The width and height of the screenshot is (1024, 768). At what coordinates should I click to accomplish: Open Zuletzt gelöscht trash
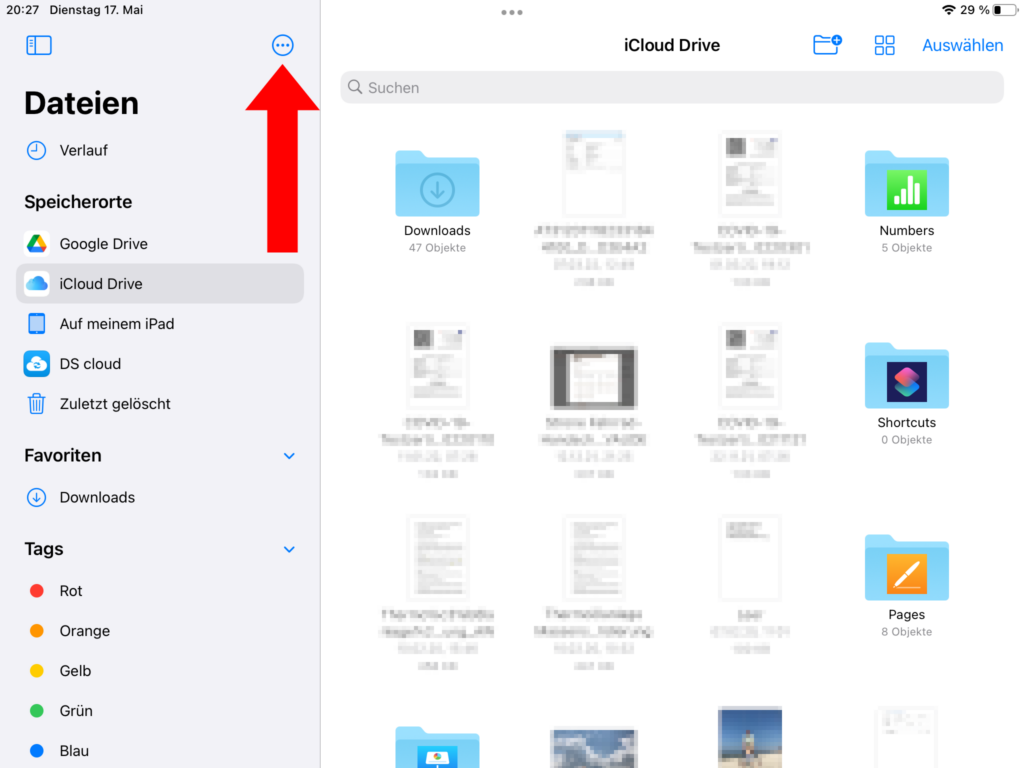pos(160,404)
